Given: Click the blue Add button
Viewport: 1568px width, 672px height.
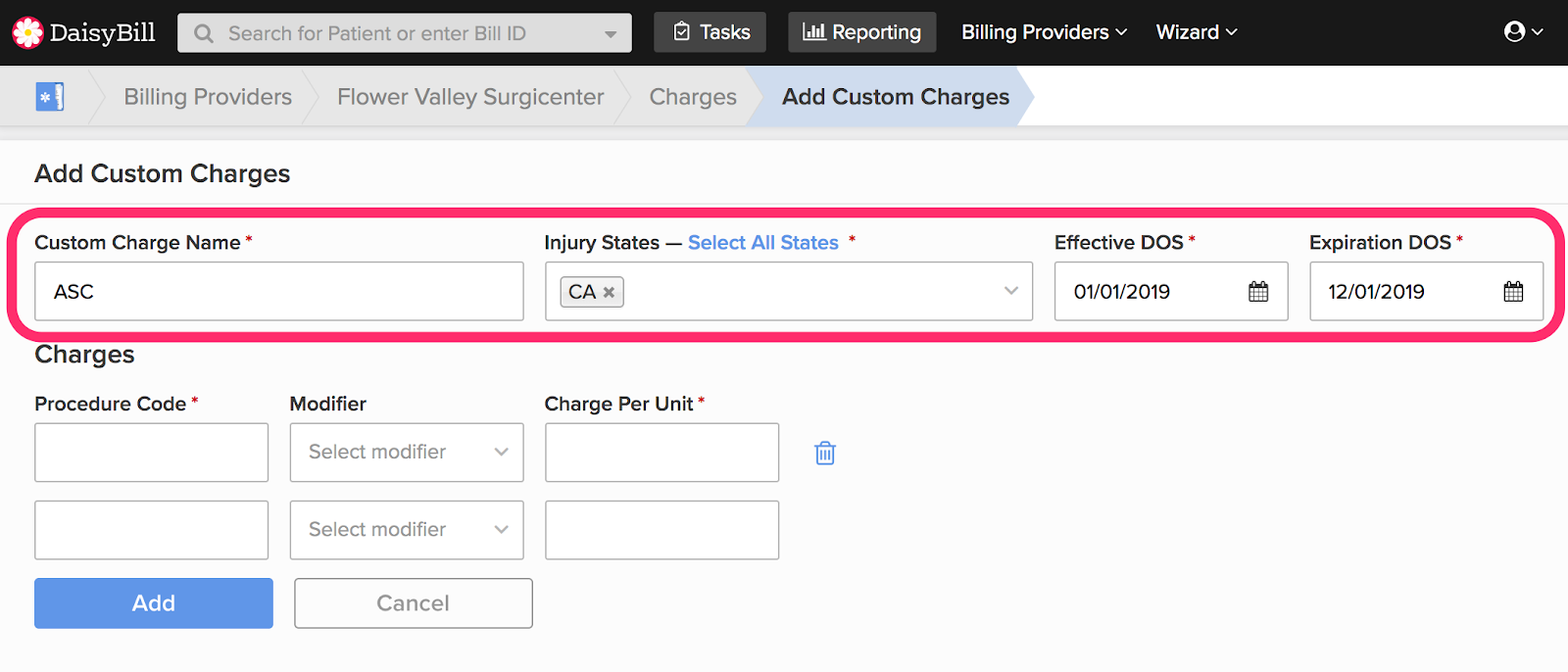Looking at the screenshot, I should (x=154, y=603).
